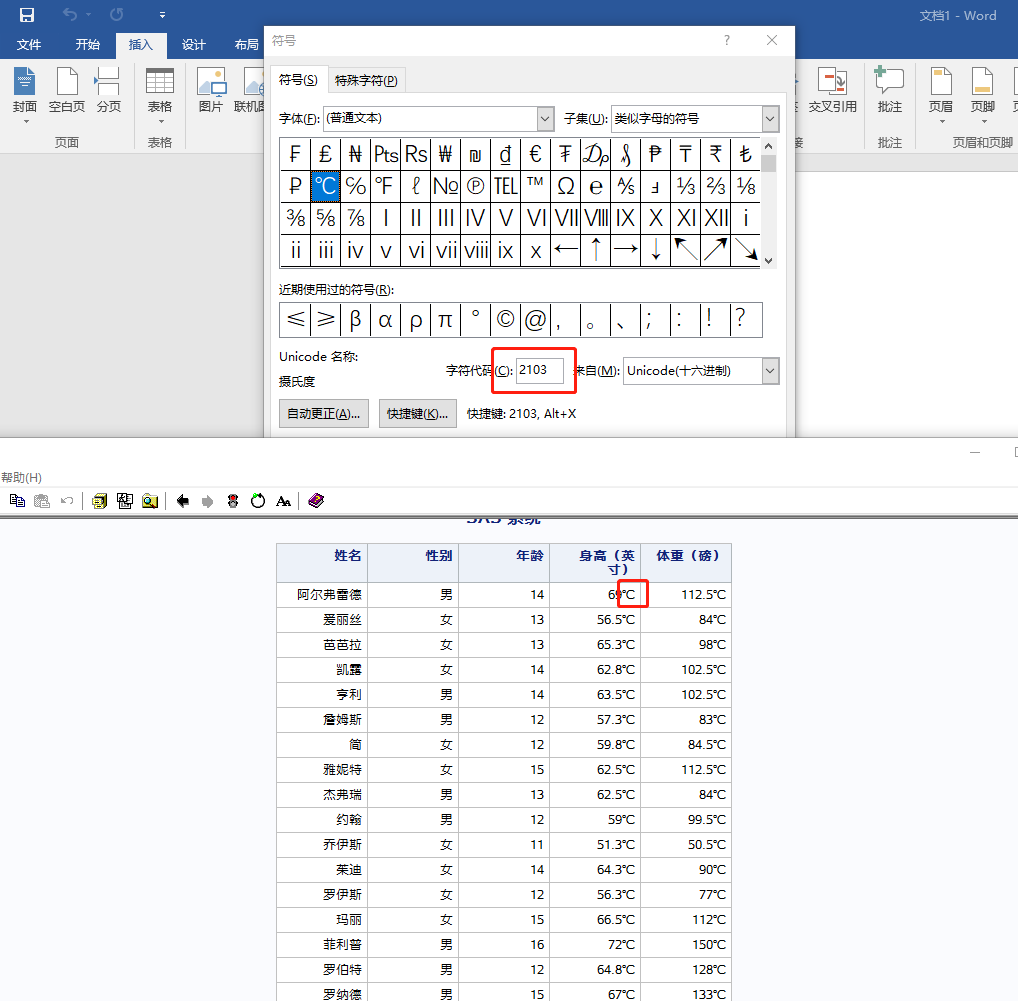Viewport: 1018px width, 1001px height.
Task: Click the 快捷键 button
Action: click(417, 413)
